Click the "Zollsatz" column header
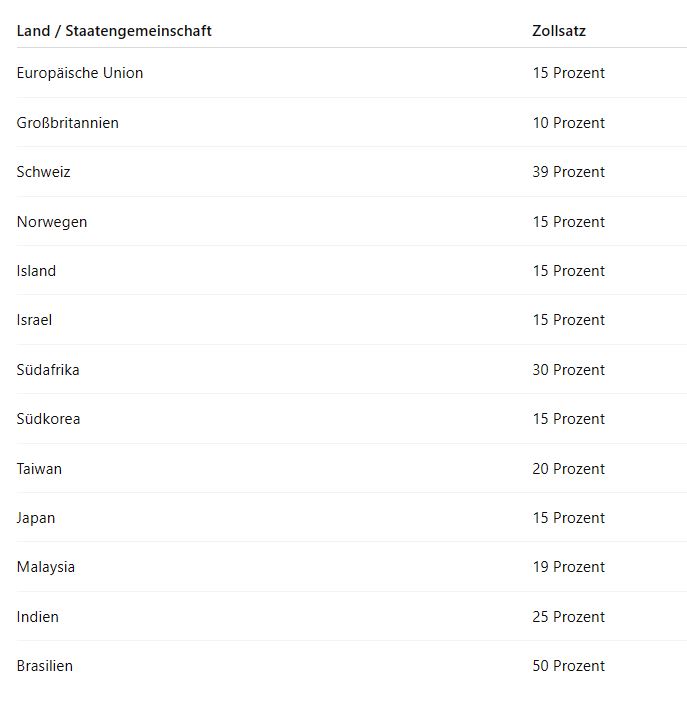 [558, 31]
